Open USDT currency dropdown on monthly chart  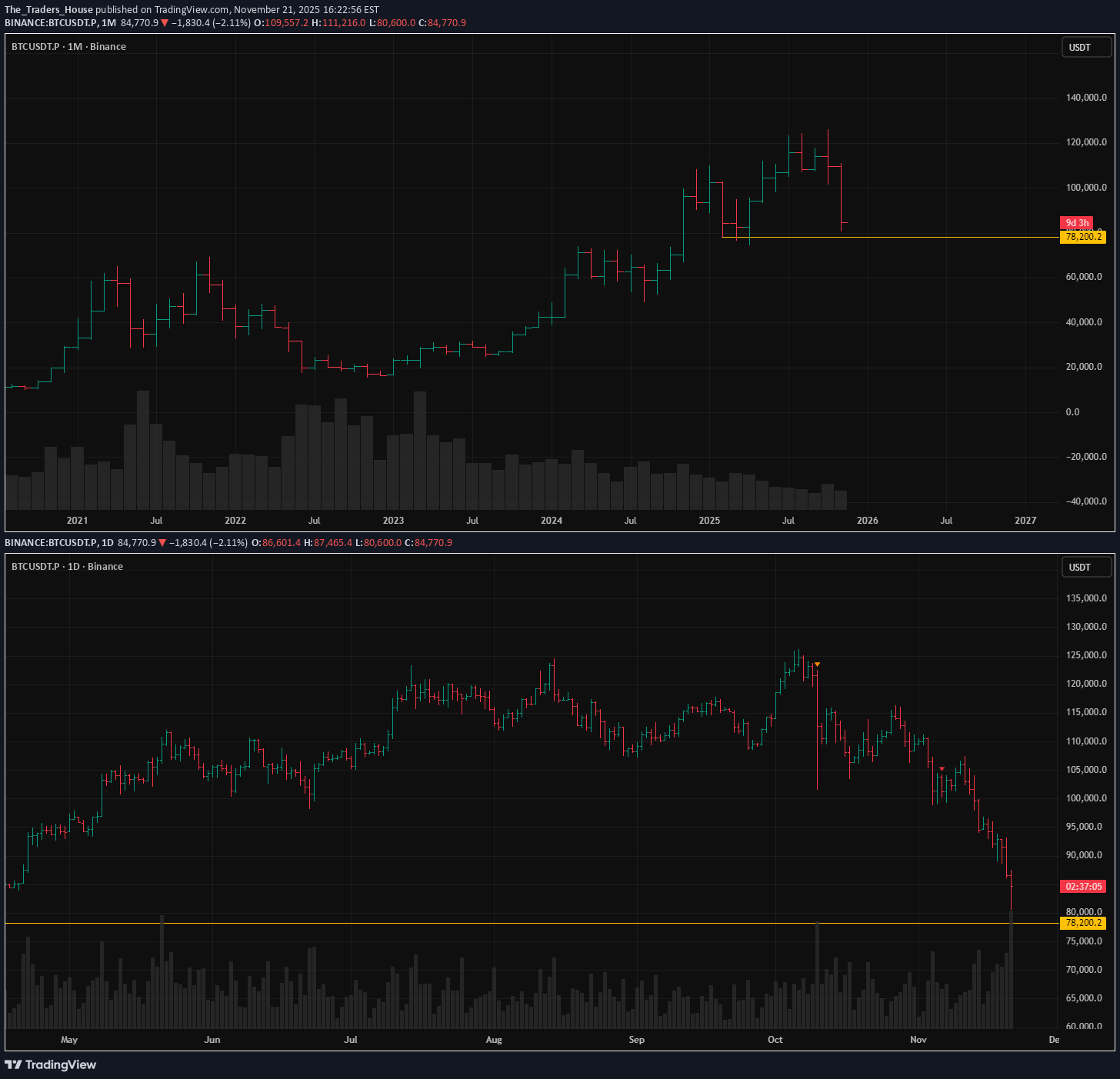point(1086,48)
